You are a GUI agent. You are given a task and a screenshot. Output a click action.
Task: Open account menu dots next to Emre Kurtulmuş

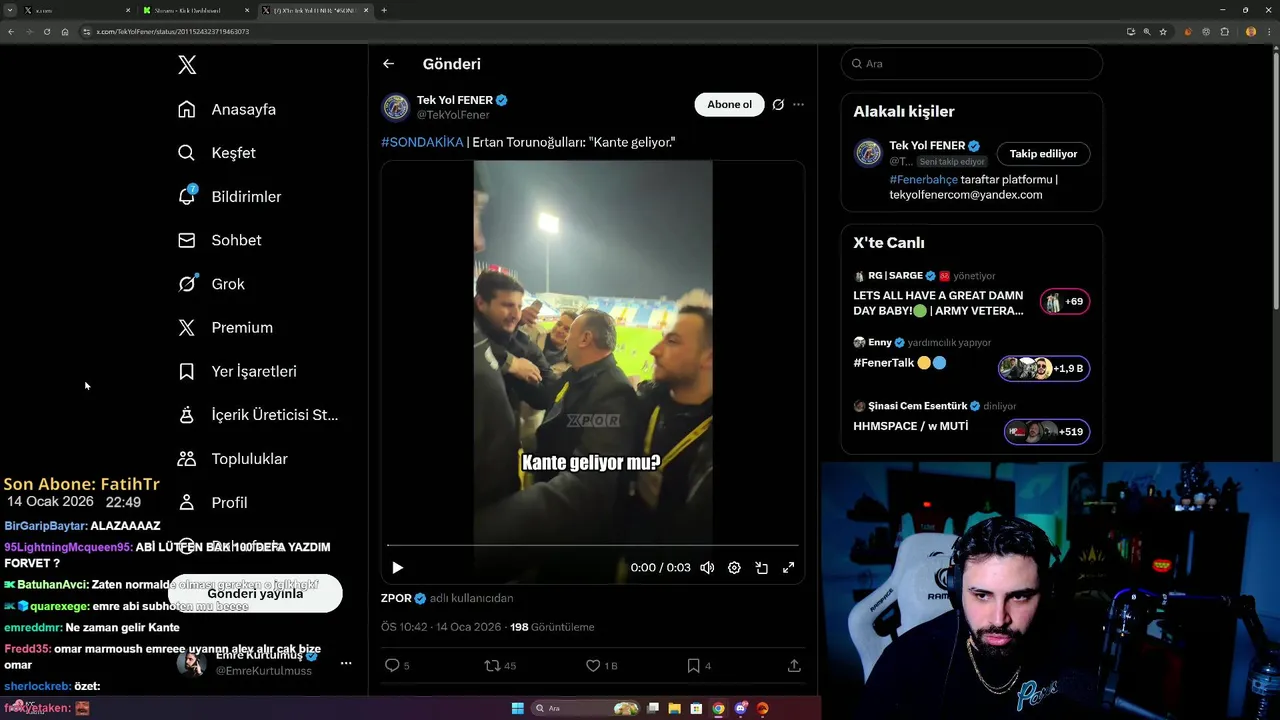[x=346, y=663]
